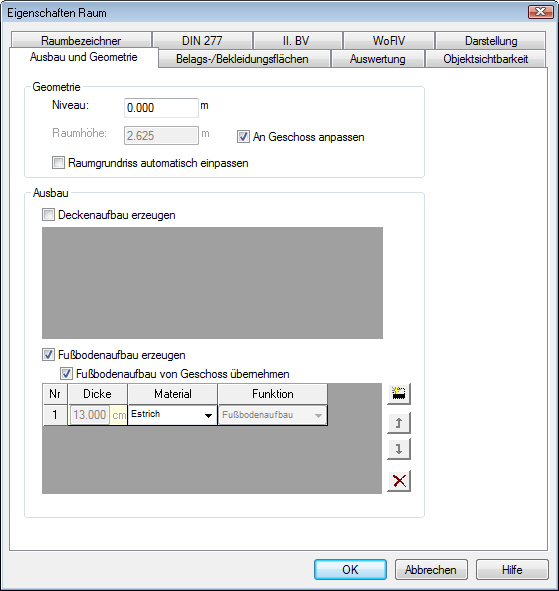The image size is (559, 591).
Task: Move layer up arrow icon
Action: [x=399, y=423]
